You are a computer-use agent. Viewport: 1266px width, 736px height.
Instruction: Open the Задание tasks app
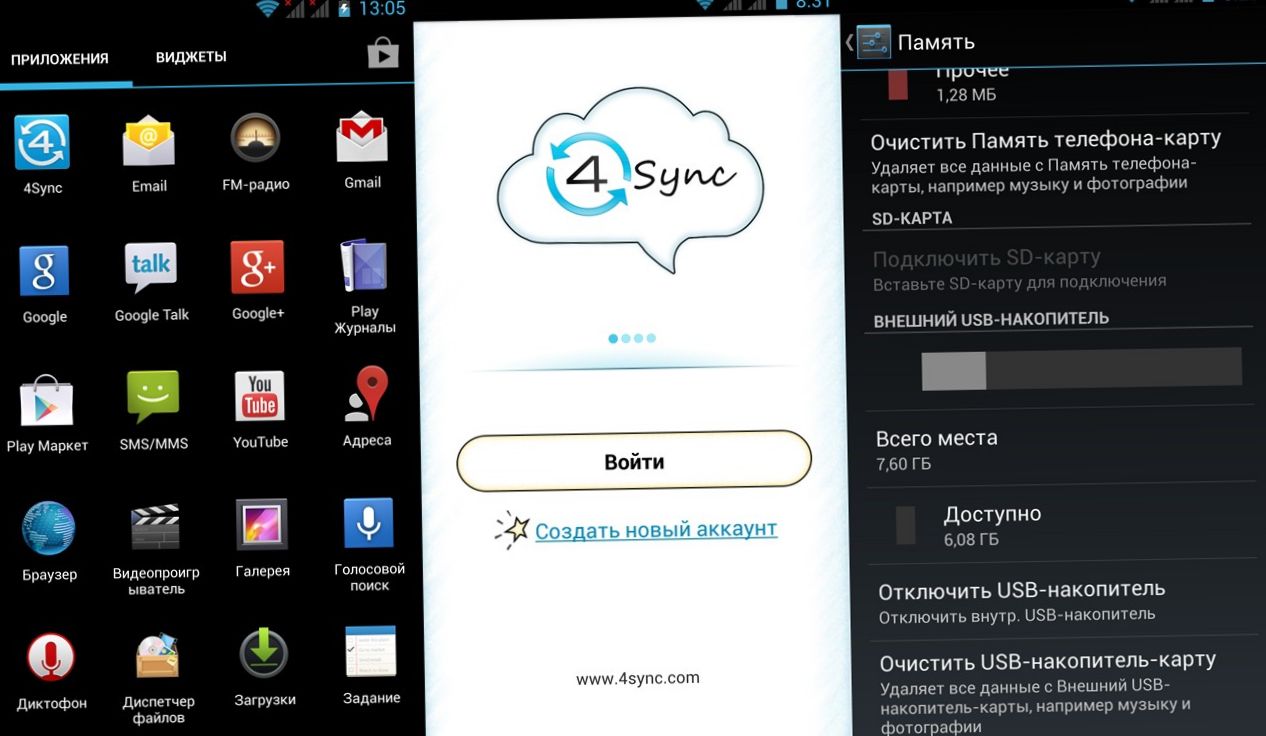point(371,652)
